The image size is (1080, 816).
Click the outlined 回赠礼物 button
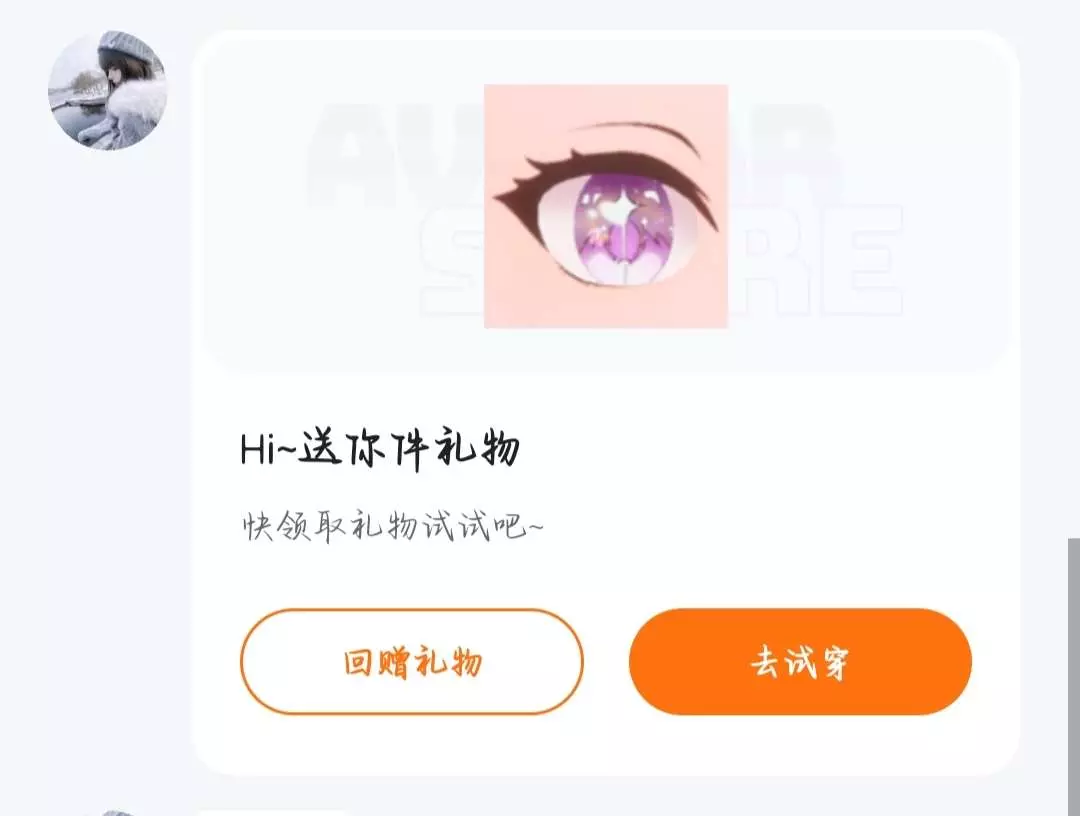pyautogui.click(x=412, y=662)
